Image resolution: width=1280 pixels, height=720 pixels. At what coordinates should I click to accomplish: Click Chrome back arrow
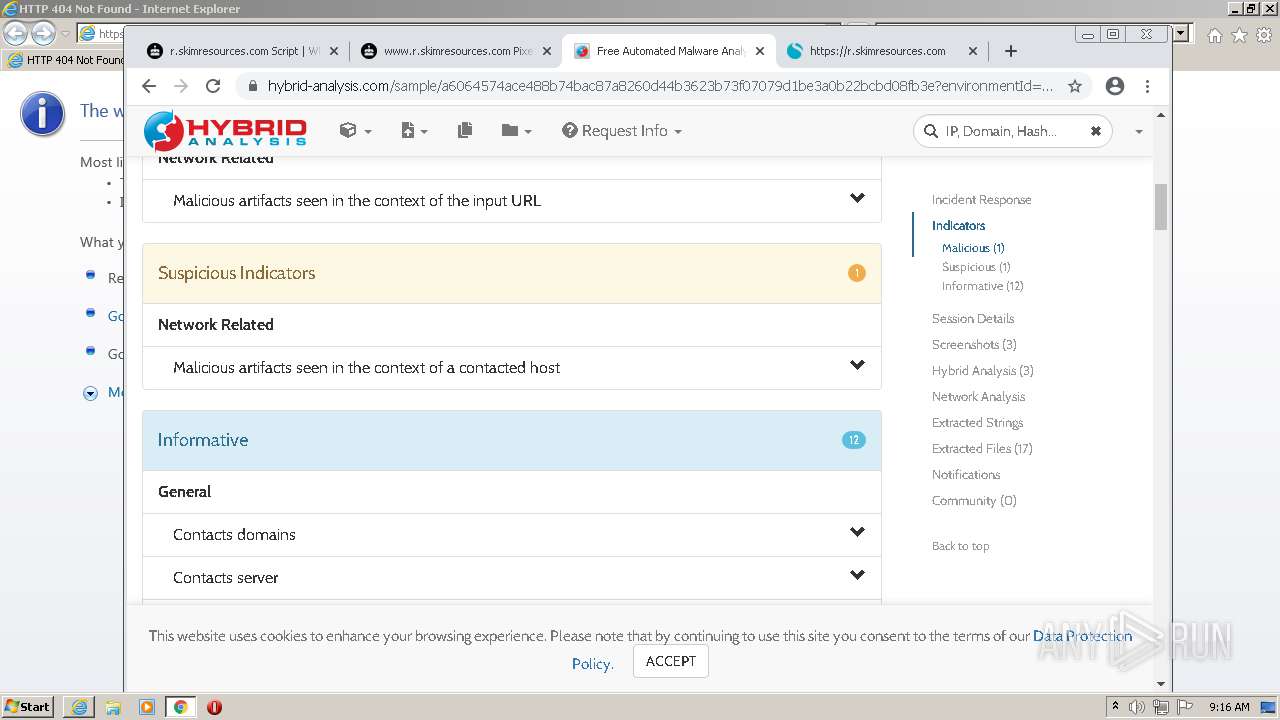[x=149, y=86]
